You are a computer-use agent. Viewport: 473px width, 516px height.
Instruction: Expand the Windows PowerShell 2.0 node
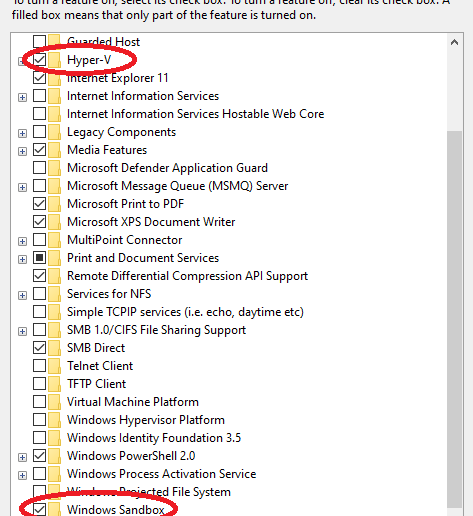coord(22,457)
